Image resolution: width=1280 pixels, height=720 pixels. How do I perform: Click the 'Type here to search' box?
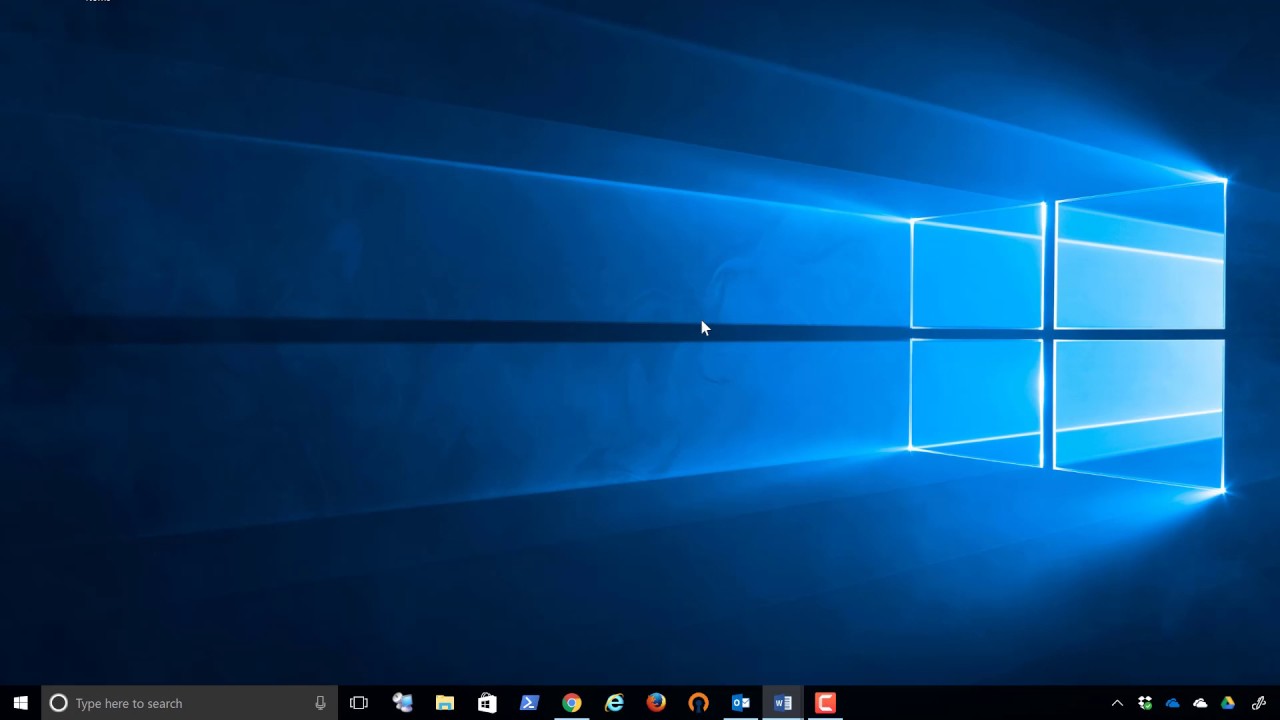[x=189, y=703]
